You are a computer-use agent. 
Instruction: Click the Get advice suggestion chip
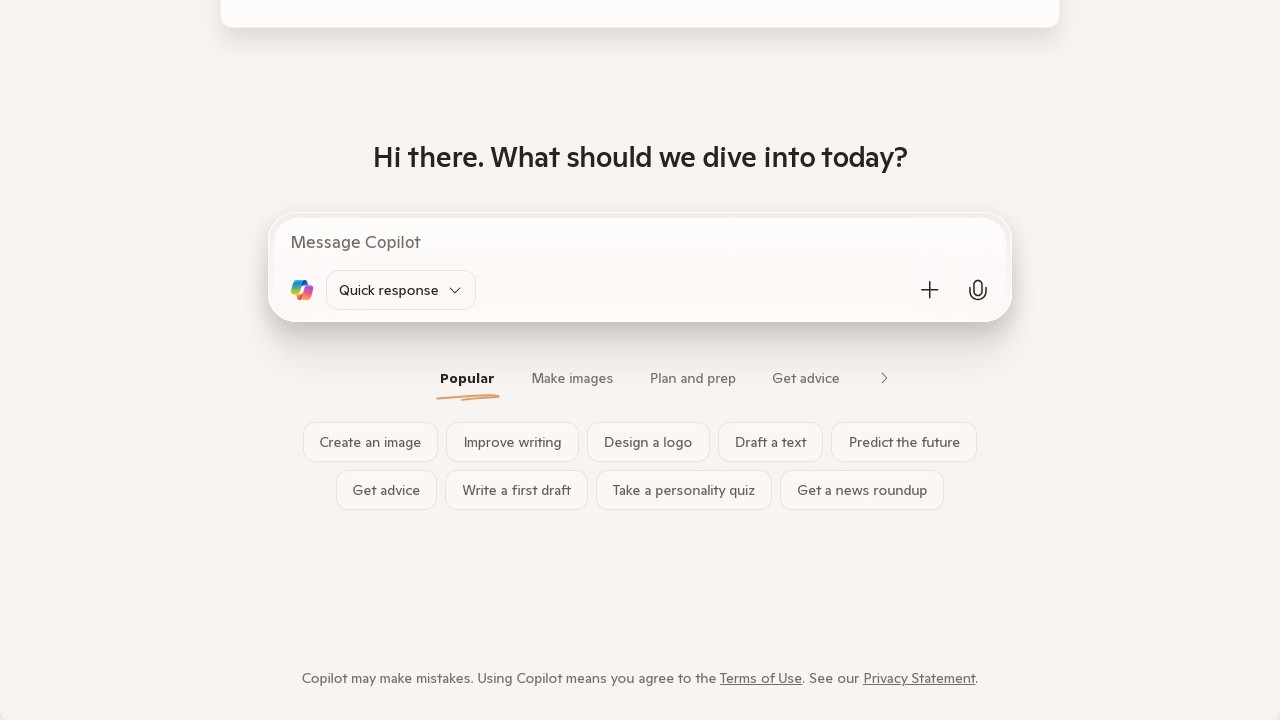(386, 490)
